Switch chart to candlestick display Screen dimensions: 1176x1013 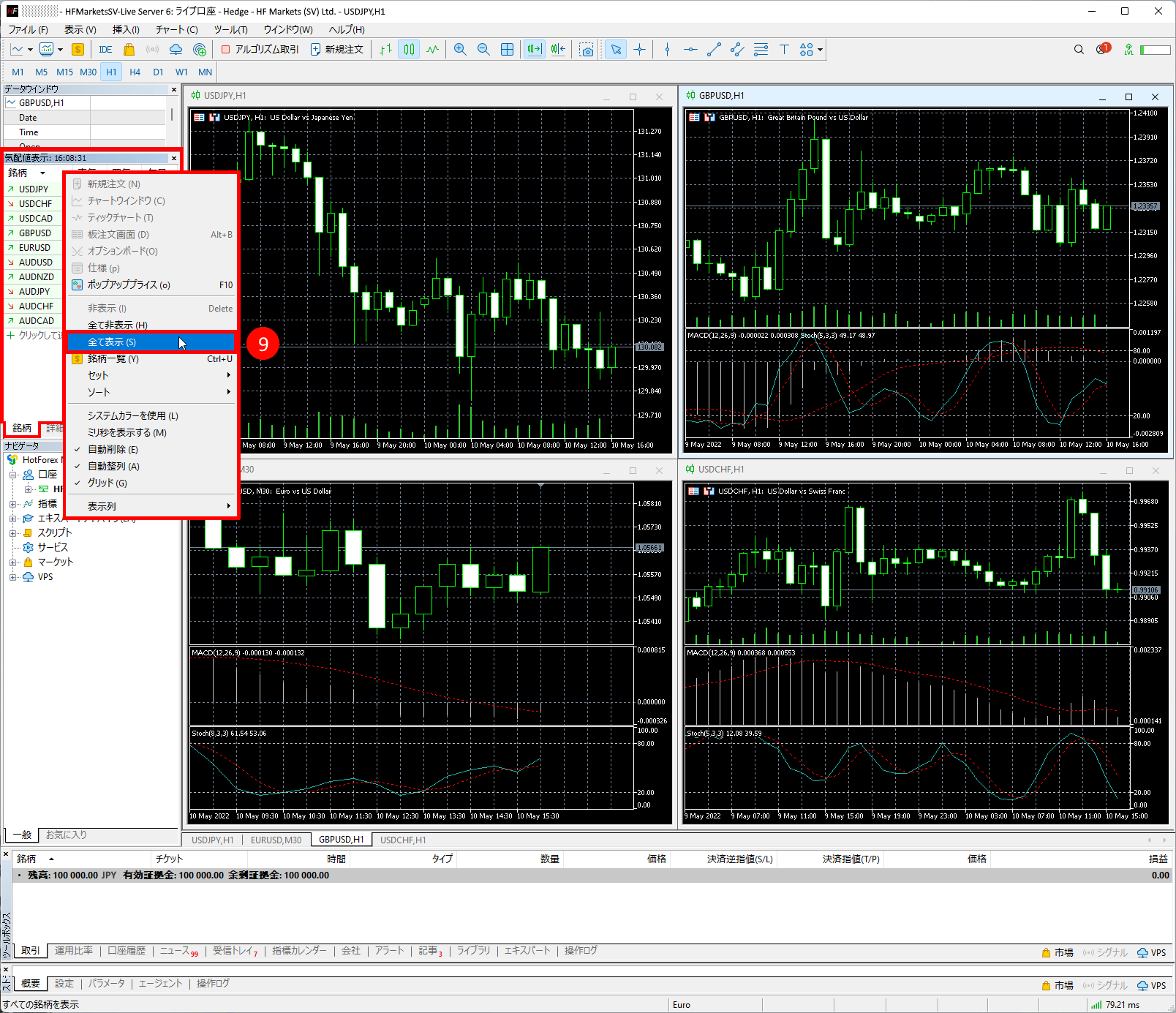click(409, 50)
